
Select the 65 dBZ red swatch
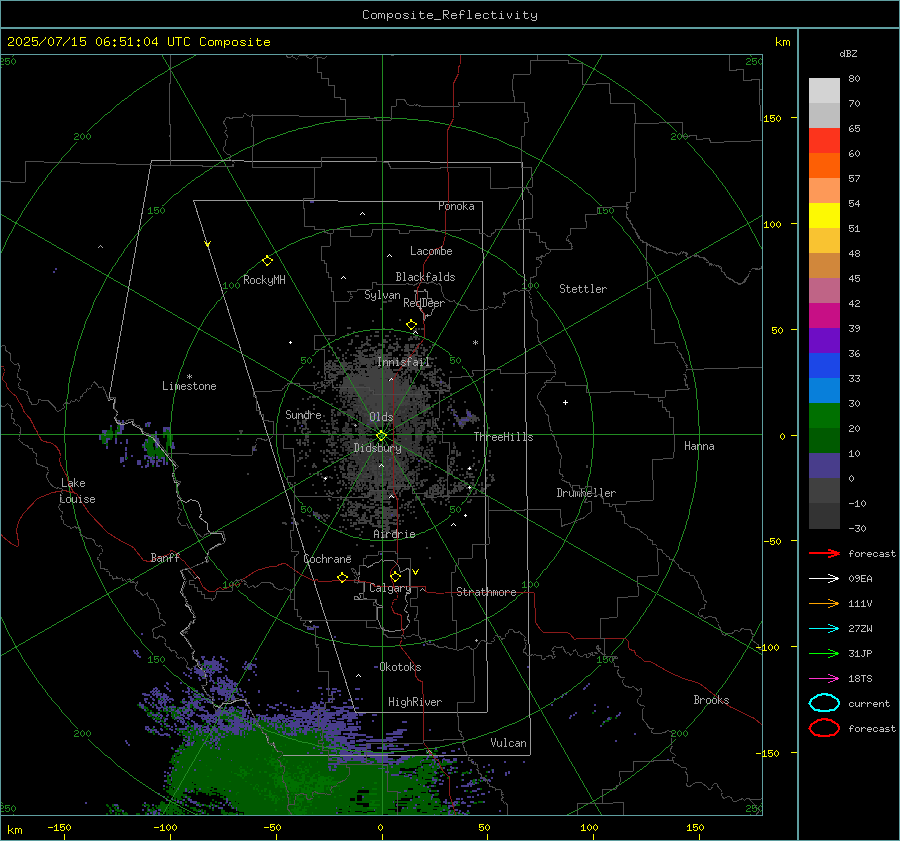pyautogui.click(x=824, y=141)
